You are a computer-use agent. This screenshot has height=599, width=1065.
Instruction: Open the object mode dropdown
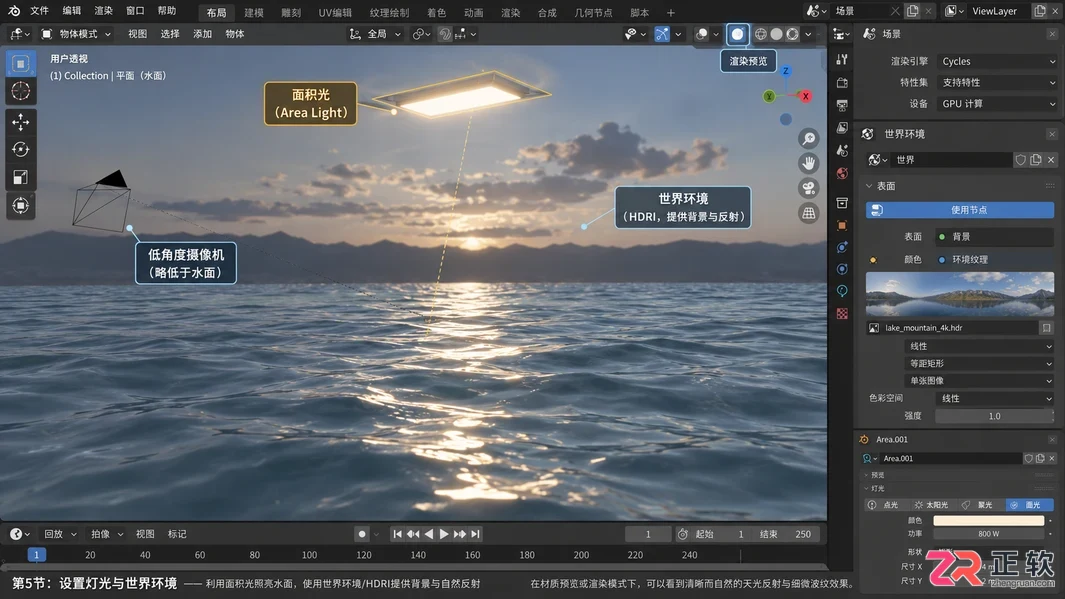tap(77, 34)
